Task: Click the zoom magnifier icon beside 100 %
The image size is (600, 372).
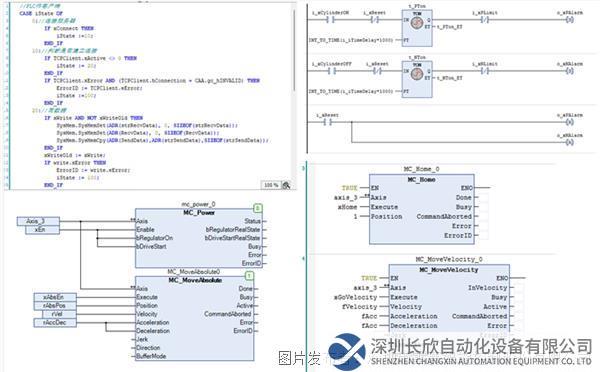Action: [286, 186]
